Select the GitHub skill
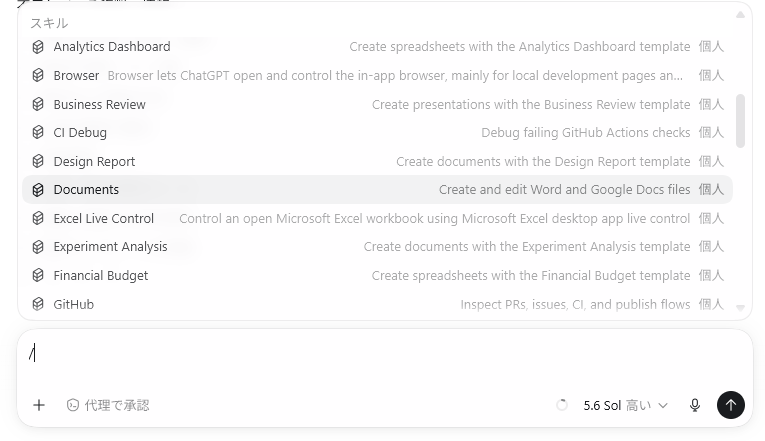The image size is (765, 441). coord(377,304)
